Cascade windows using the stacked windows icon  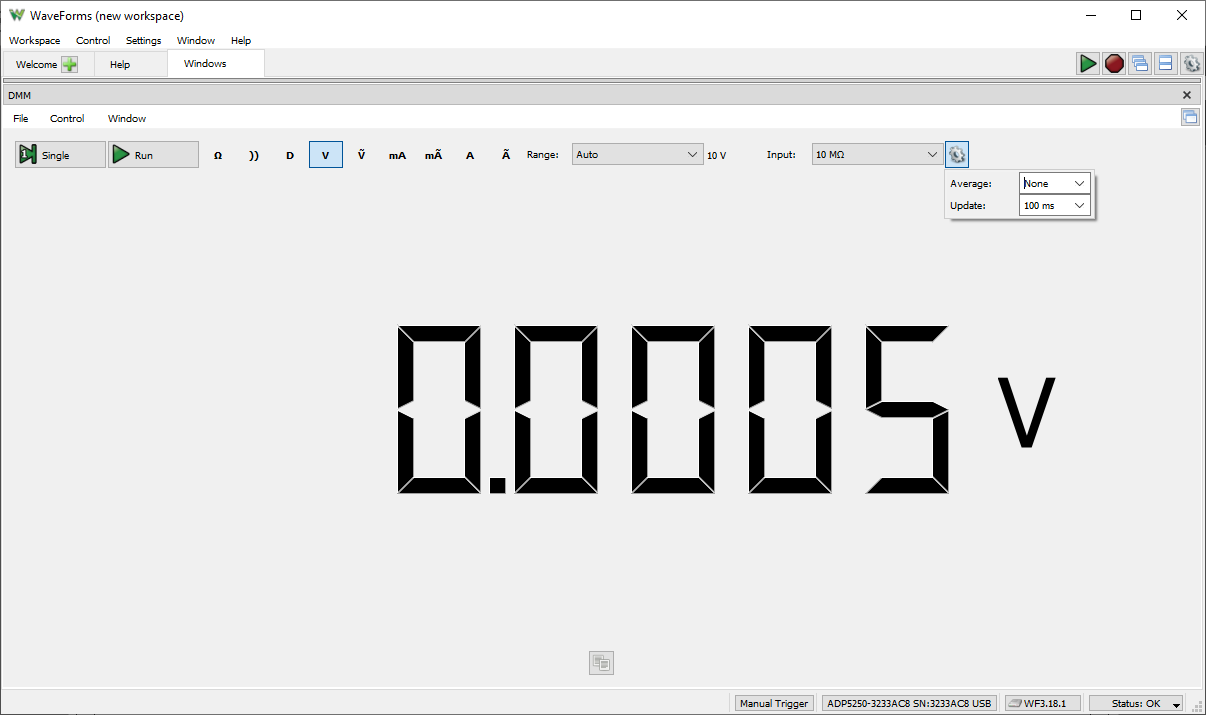1140,64
